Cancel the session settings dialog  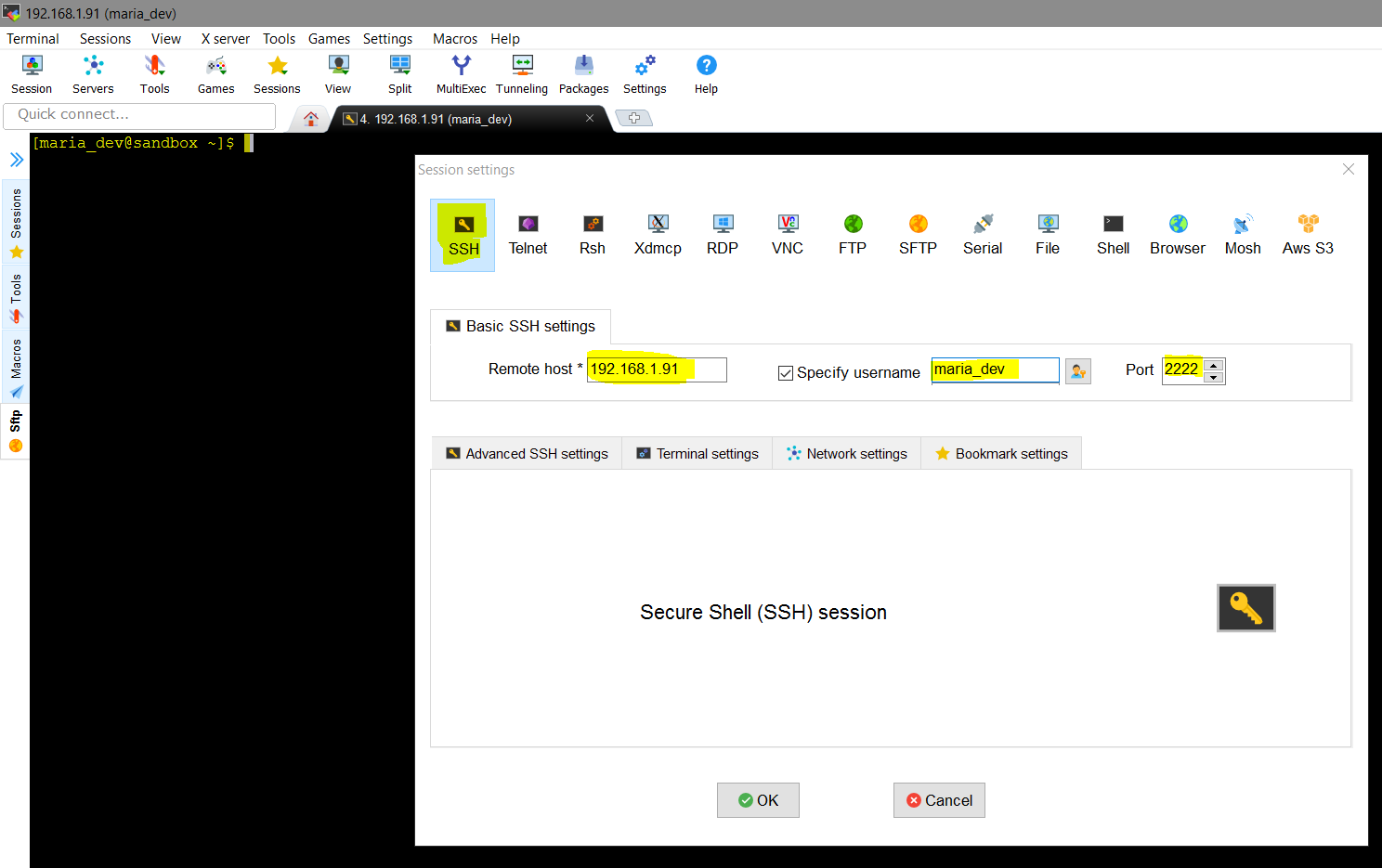click(x=939, y=800)
